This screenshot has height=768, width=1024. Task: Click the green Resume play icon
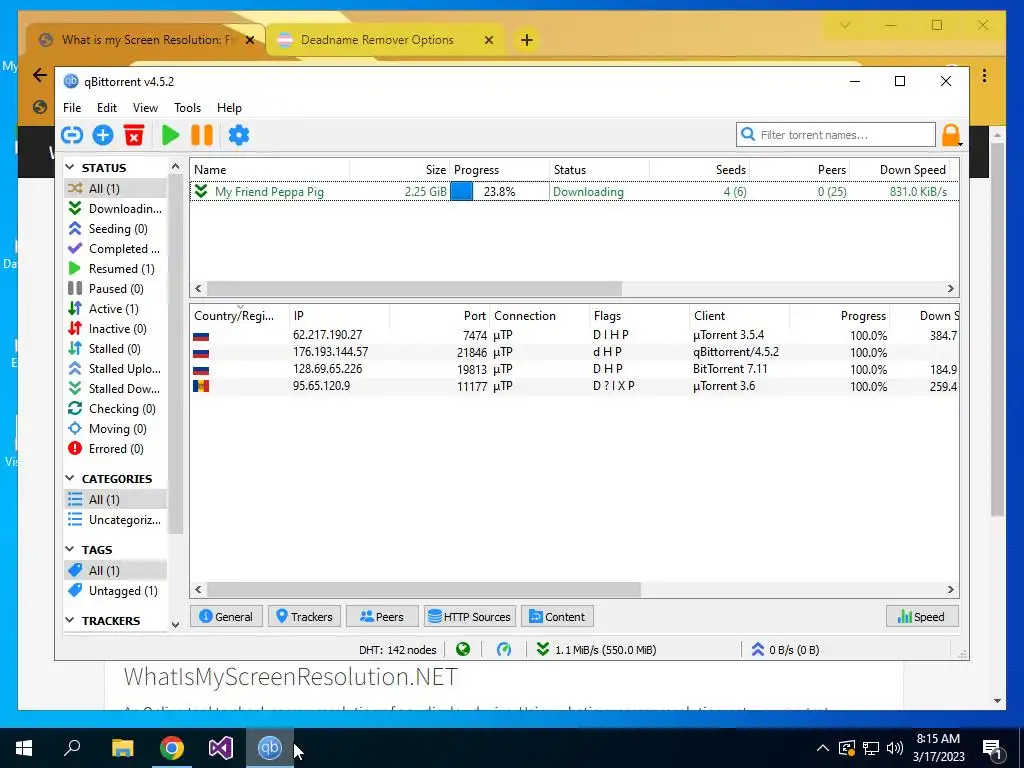pos(170,135)
